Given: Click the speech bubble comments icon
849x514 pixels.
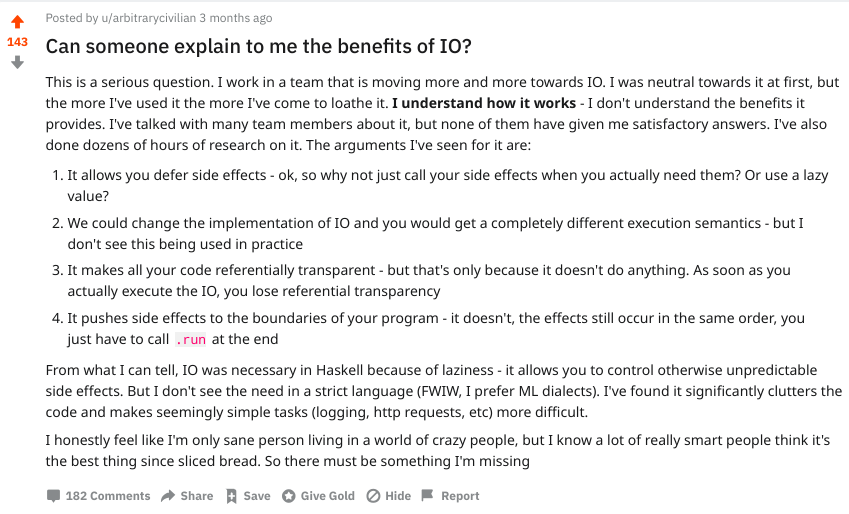Looking at the screenshot, I should pos(53,496).
